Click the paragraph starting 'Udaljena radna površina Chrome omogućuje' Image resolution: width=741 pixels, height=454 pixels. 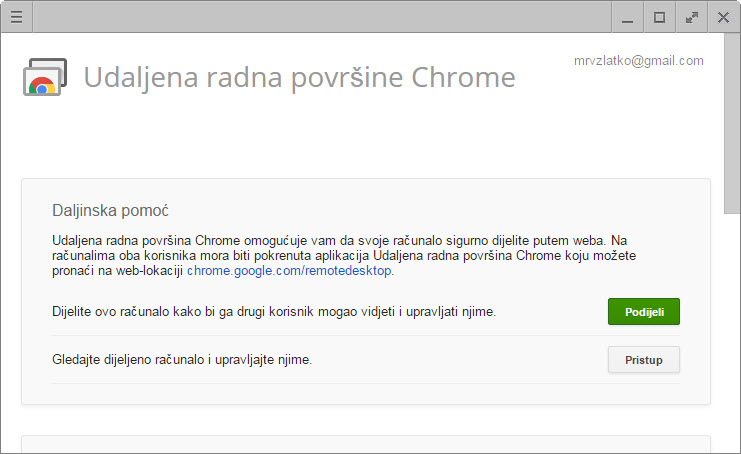point(344,256)
